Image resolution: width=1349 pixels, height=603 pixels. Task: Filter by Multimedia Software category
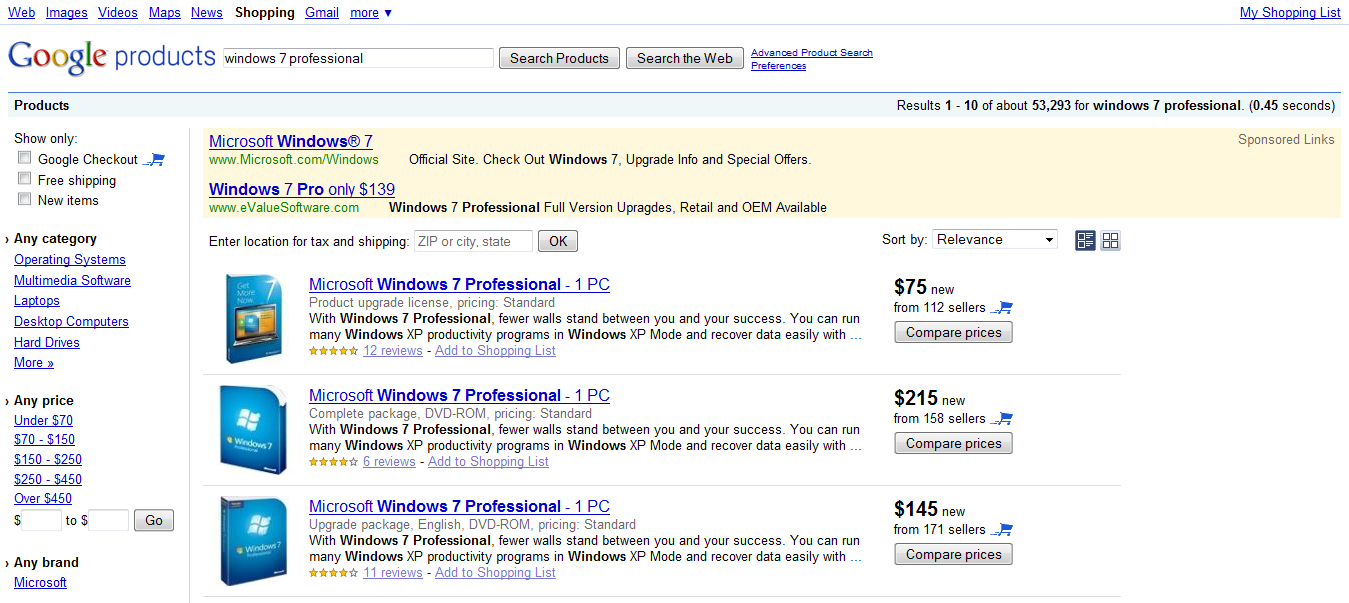click(72, 281)
